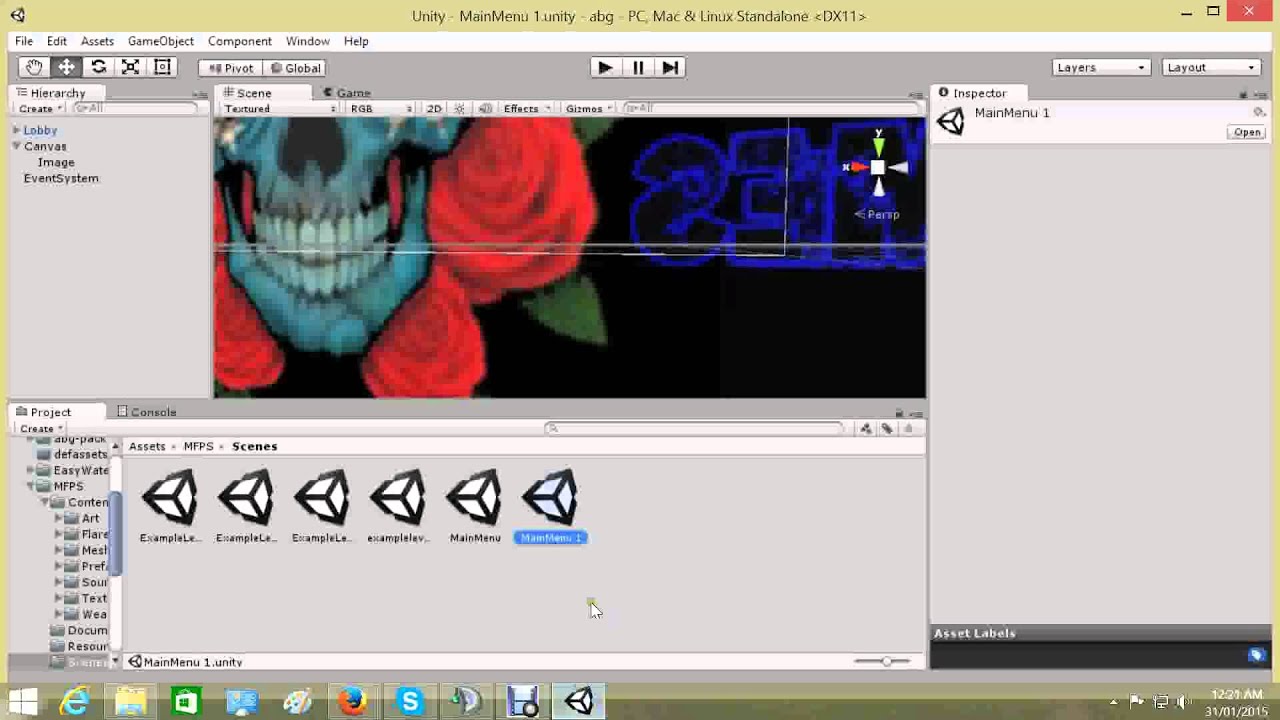Open the Hierarchy Create dropdown
Viewport: 1280px width, 720px height.
[40, 108]
